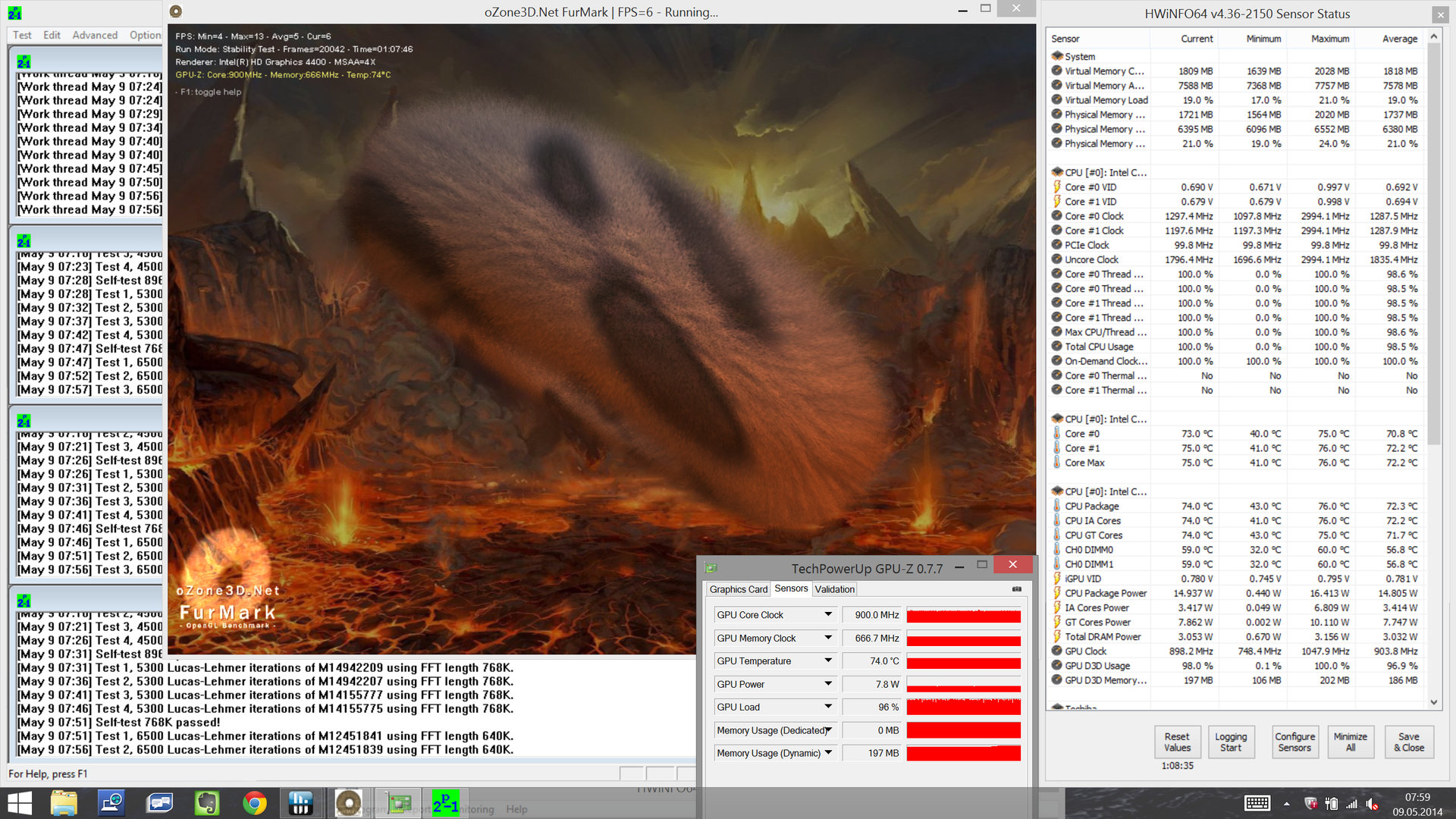
Task: Open the Advanced menu in Prime95
Action: pyautogui.click(x=95, y=35)
